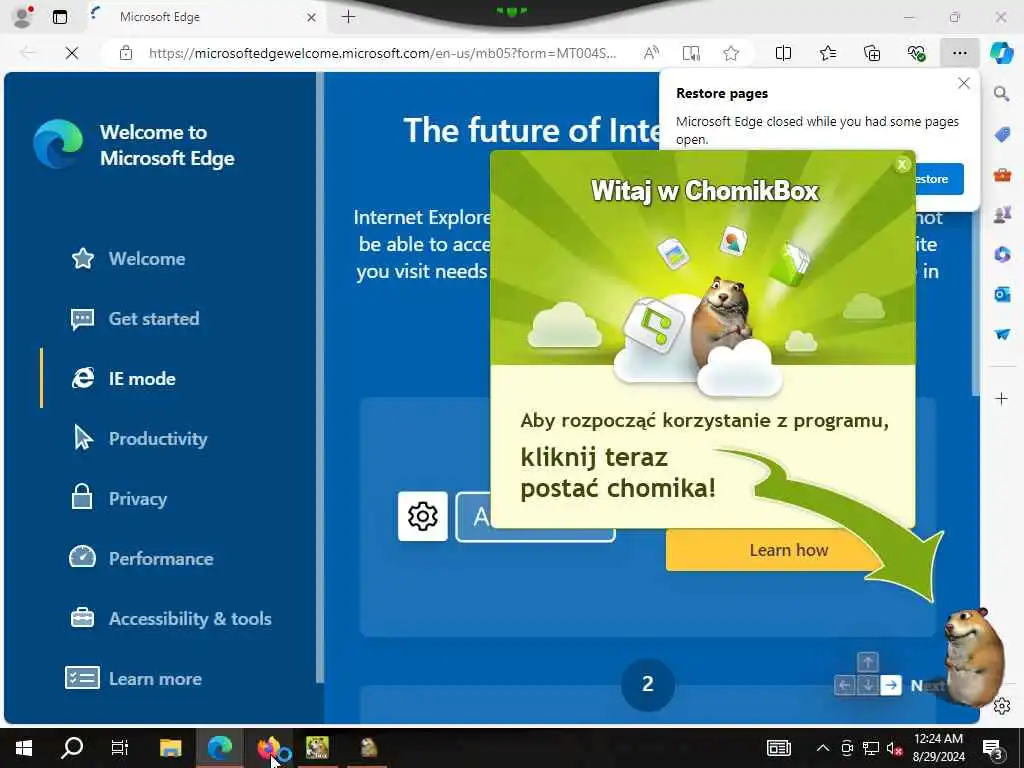
Task: Open the Windows Start menu
Action: click(x=24, y=748)
